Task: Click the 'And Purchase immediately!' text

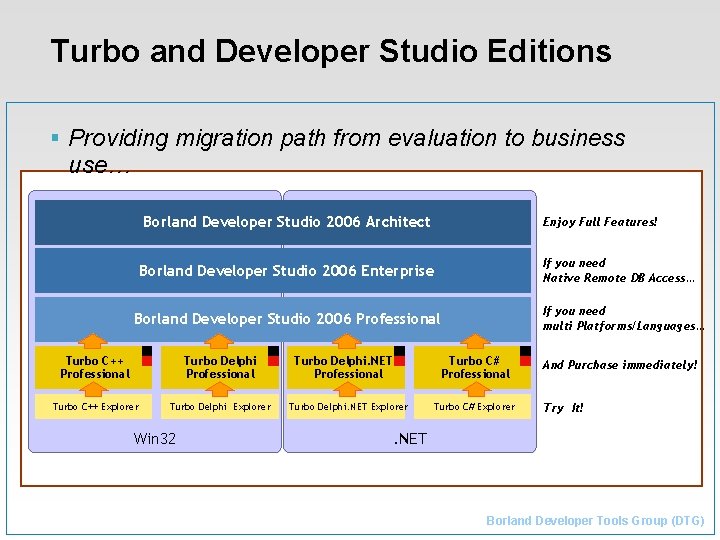Action: point(619,365)
